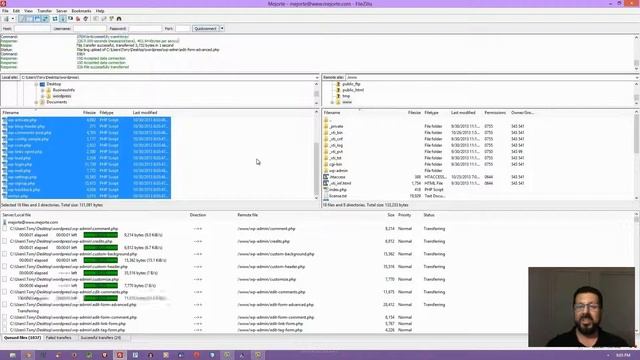Click the Quickconnect button
The height and width of the screenshot is (360, 640).
(x=205, y=29)
